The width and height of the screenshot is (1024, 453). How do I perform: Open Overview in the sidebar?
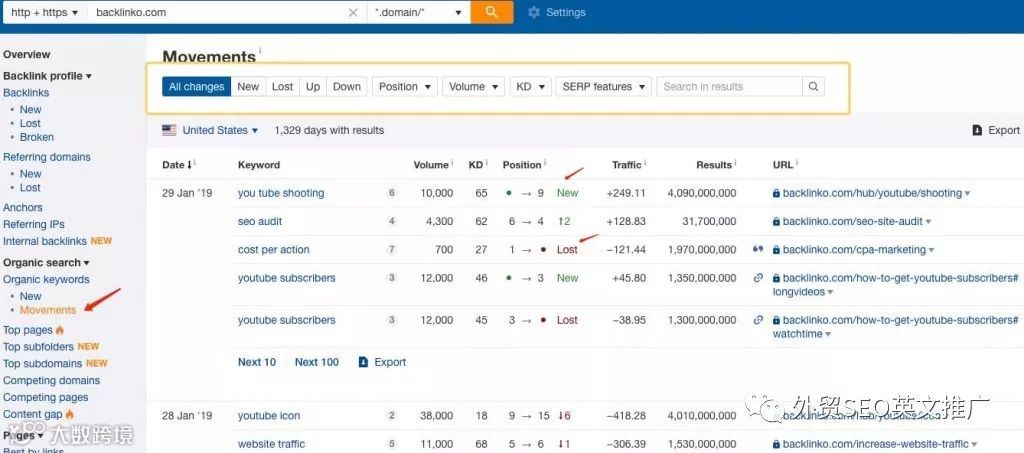tap(26, 55)
